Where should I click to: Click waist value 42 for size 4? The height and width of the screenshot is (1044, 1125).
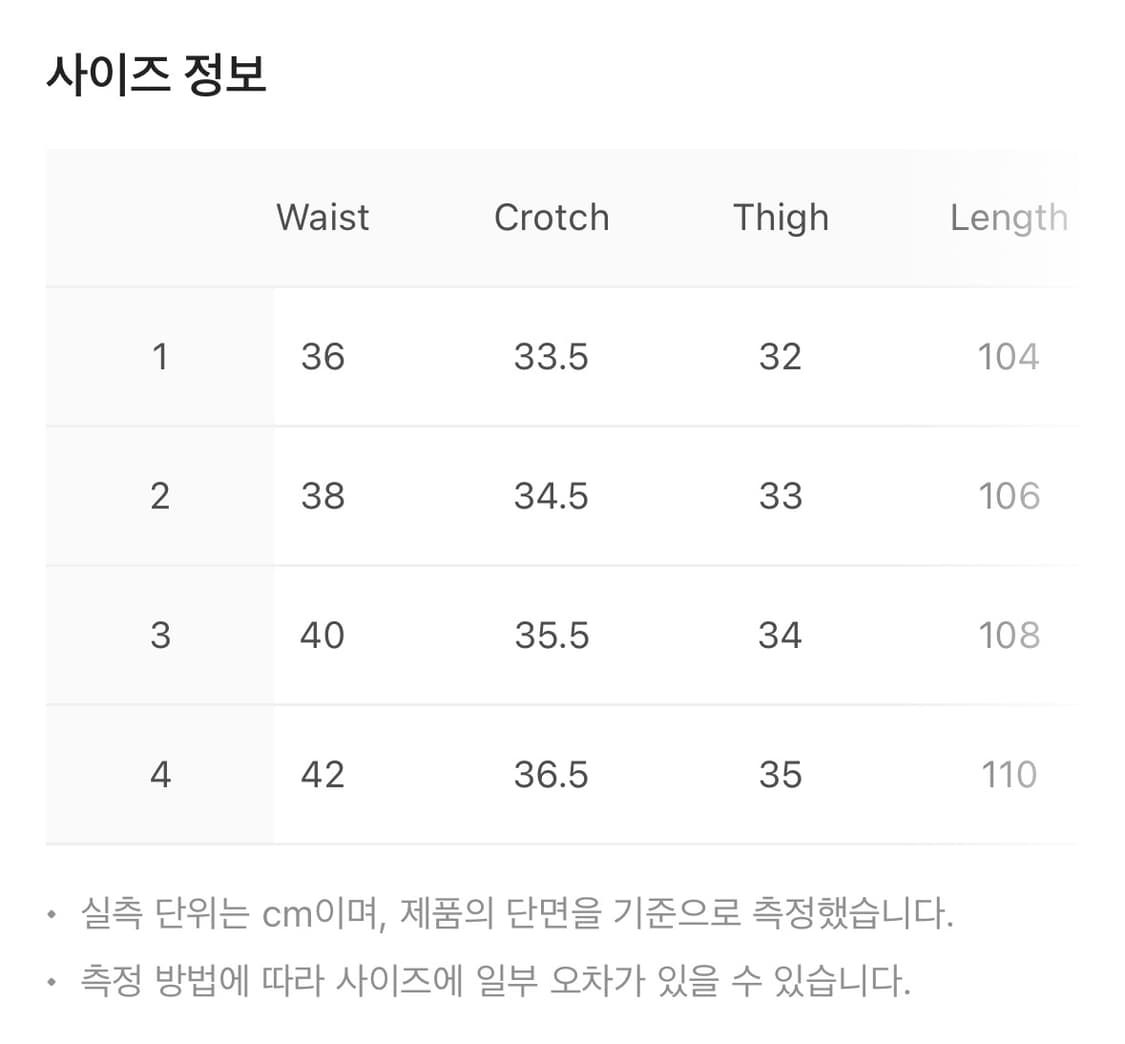[322, 775]
